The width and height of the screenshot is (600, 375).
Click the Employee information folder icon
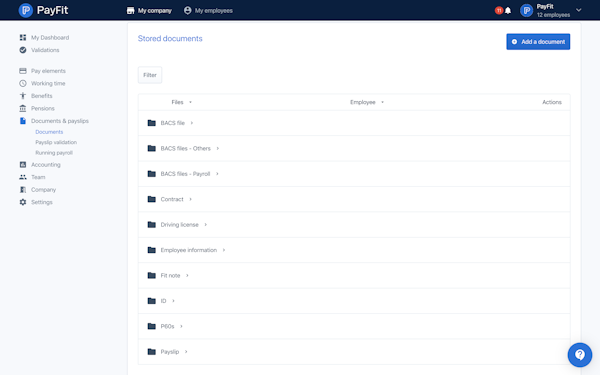(152, 250)
